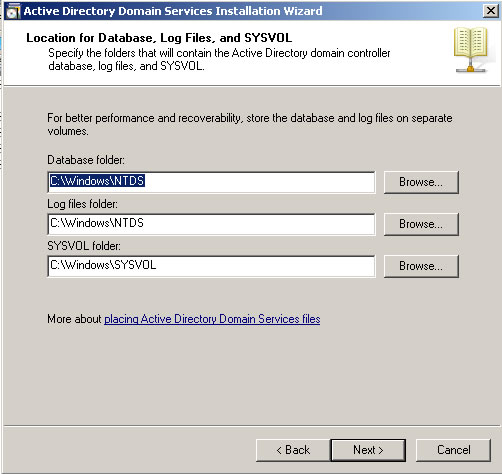The image size is (502, 474).
Task: Focus the Log files folder field
Action: coord(211,224)
